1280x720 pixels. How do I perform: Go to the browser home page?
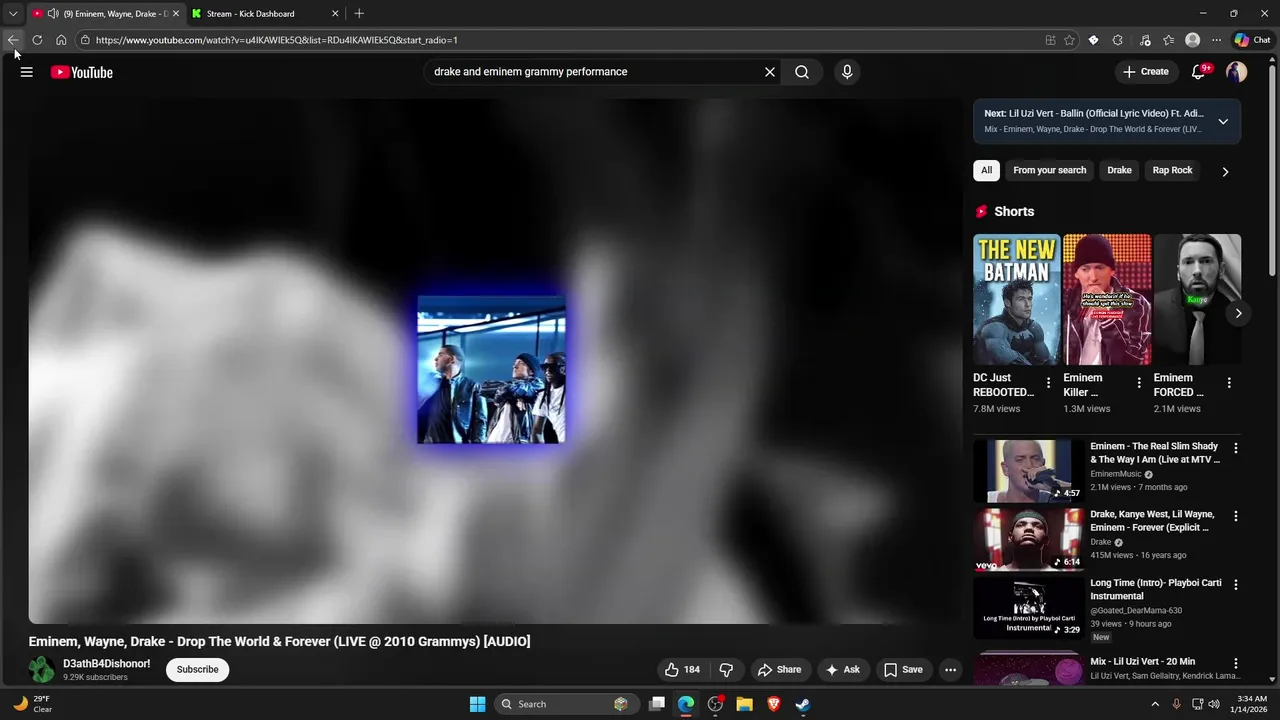pos(61,40)
